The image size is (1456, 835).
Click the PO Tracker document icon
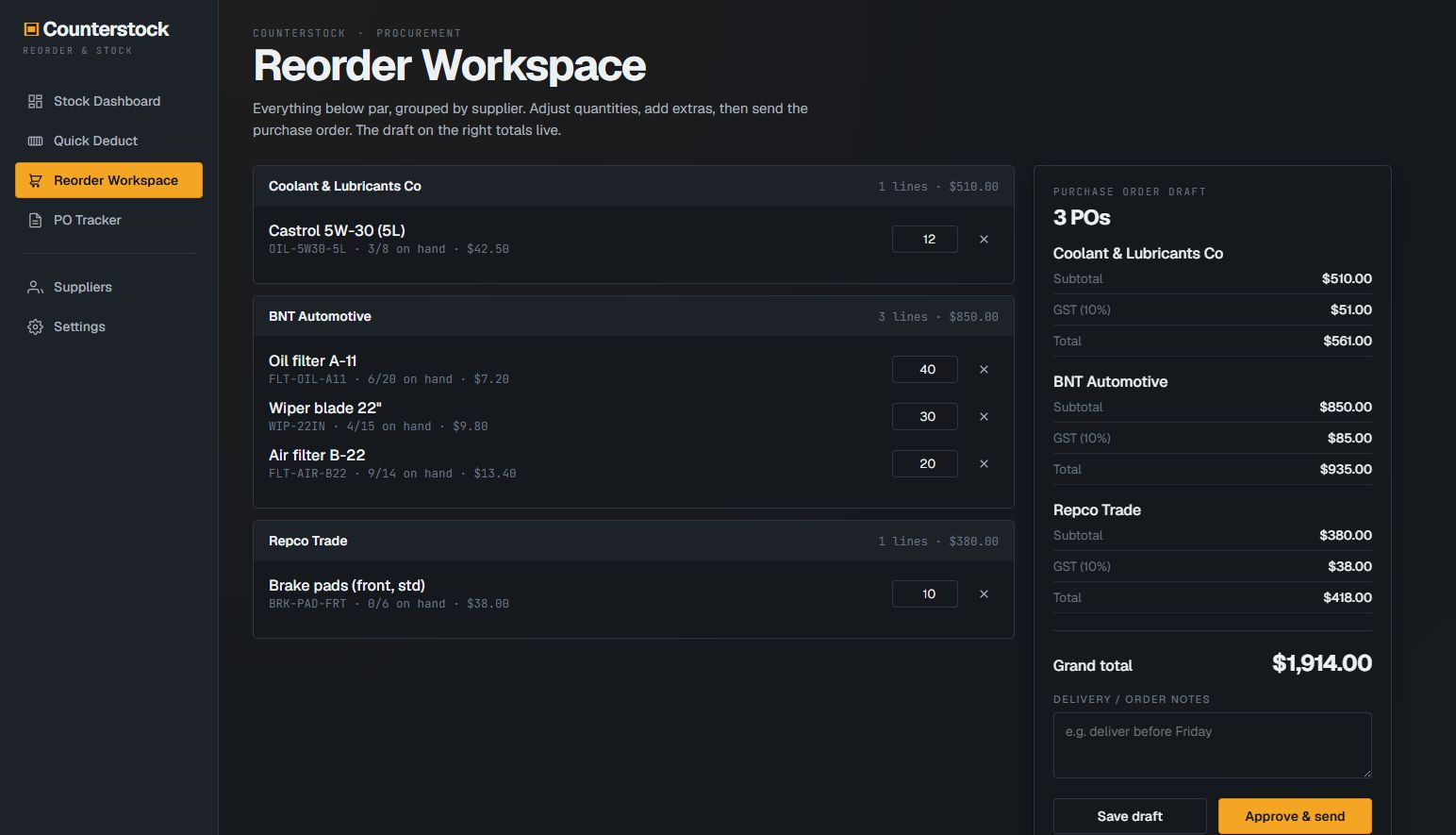pyautogui.click(x=35, y=220)
